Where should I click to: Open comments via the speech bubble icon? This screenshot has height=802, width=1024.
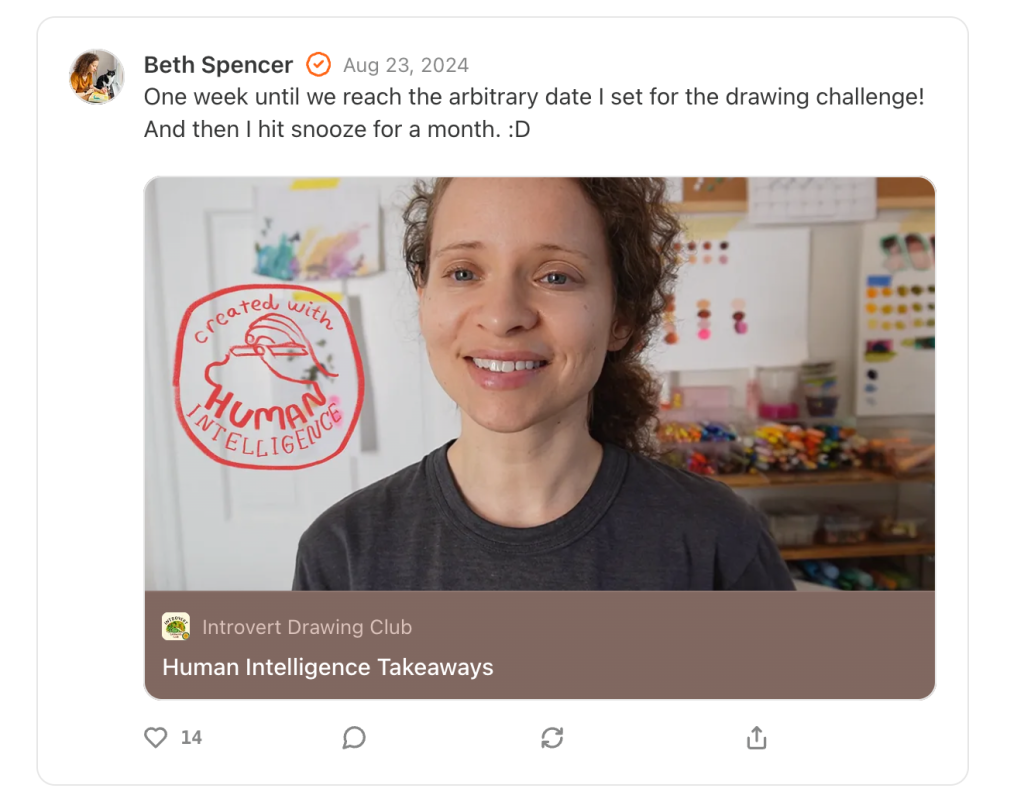pyautogui.click(x=354, y=738)
